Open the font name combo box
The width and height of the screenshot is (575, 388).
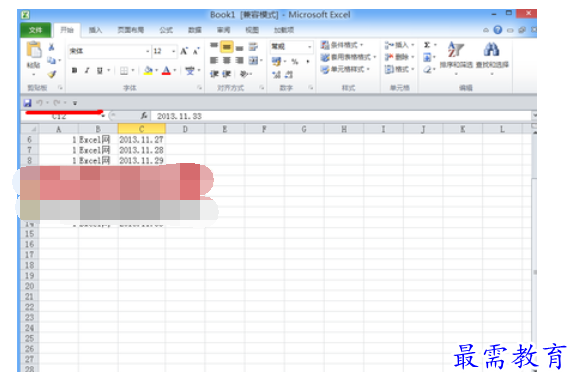tap(109, 51)
